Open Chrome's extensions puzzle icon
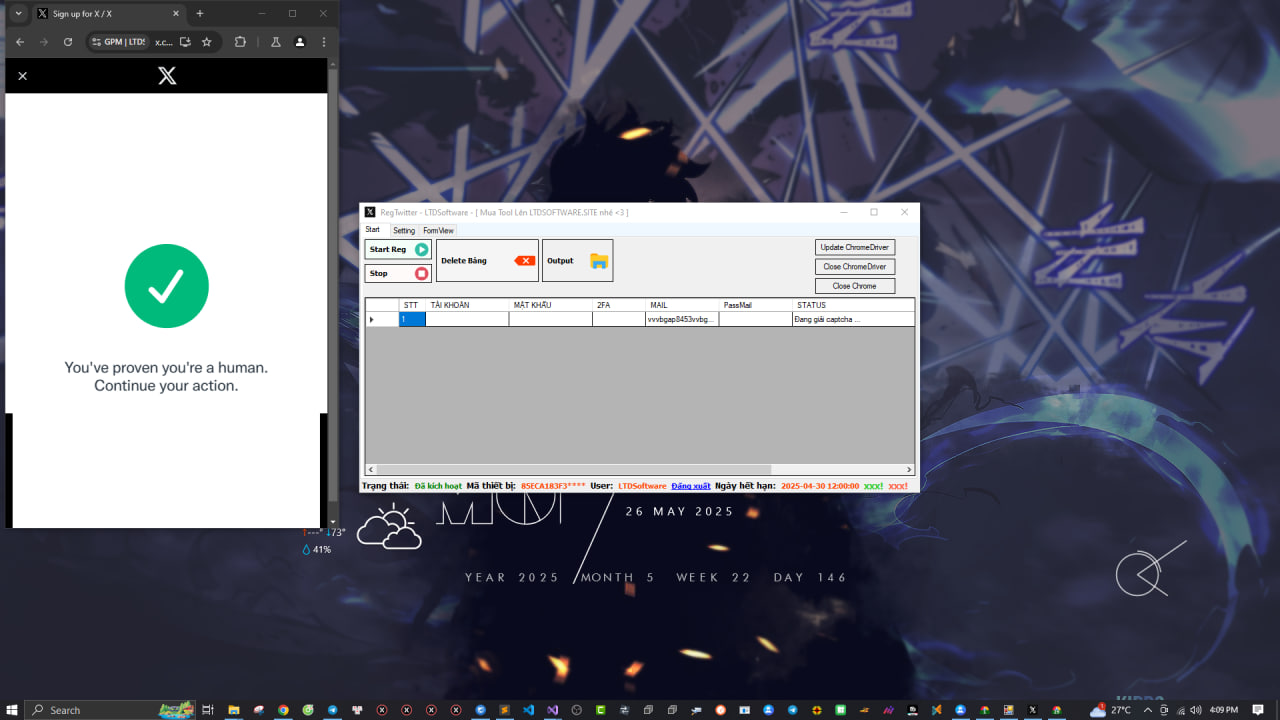Screen dimensions: 1280x720 point(240,42)
